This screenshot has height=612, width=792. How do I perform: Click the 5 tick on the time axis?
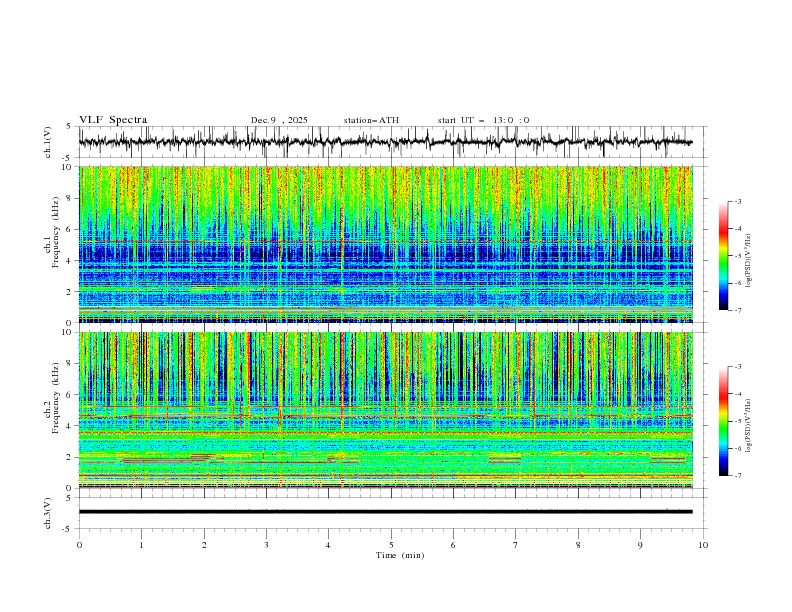point(391,546)
